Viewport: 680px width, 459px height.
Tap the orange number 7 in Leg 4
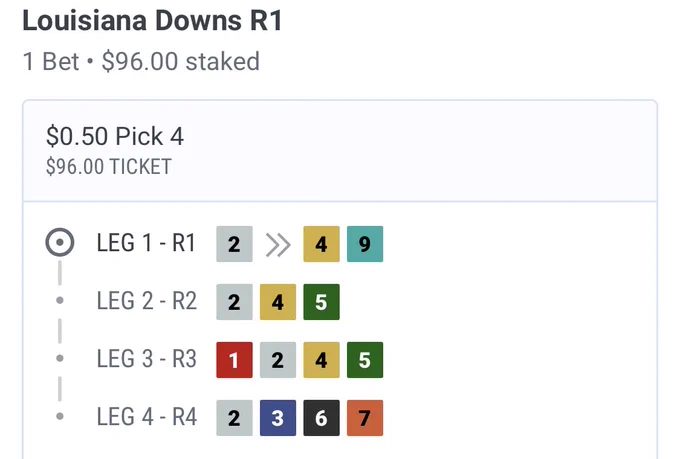365,418
